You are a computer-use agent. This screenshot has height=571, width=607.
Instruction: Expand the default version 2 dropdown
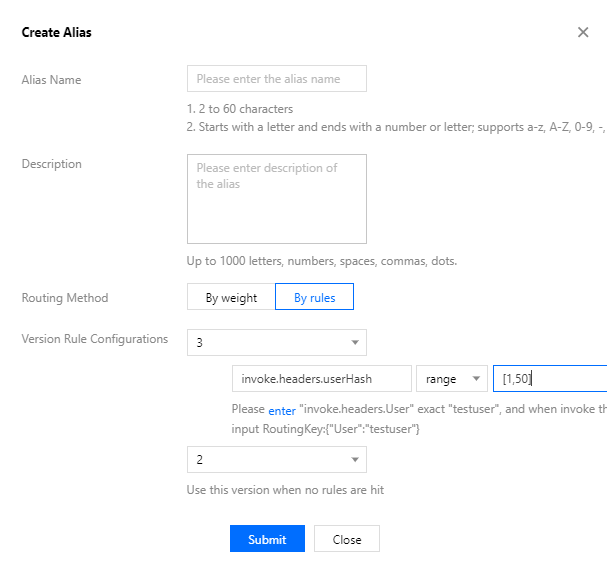(276, 460)
